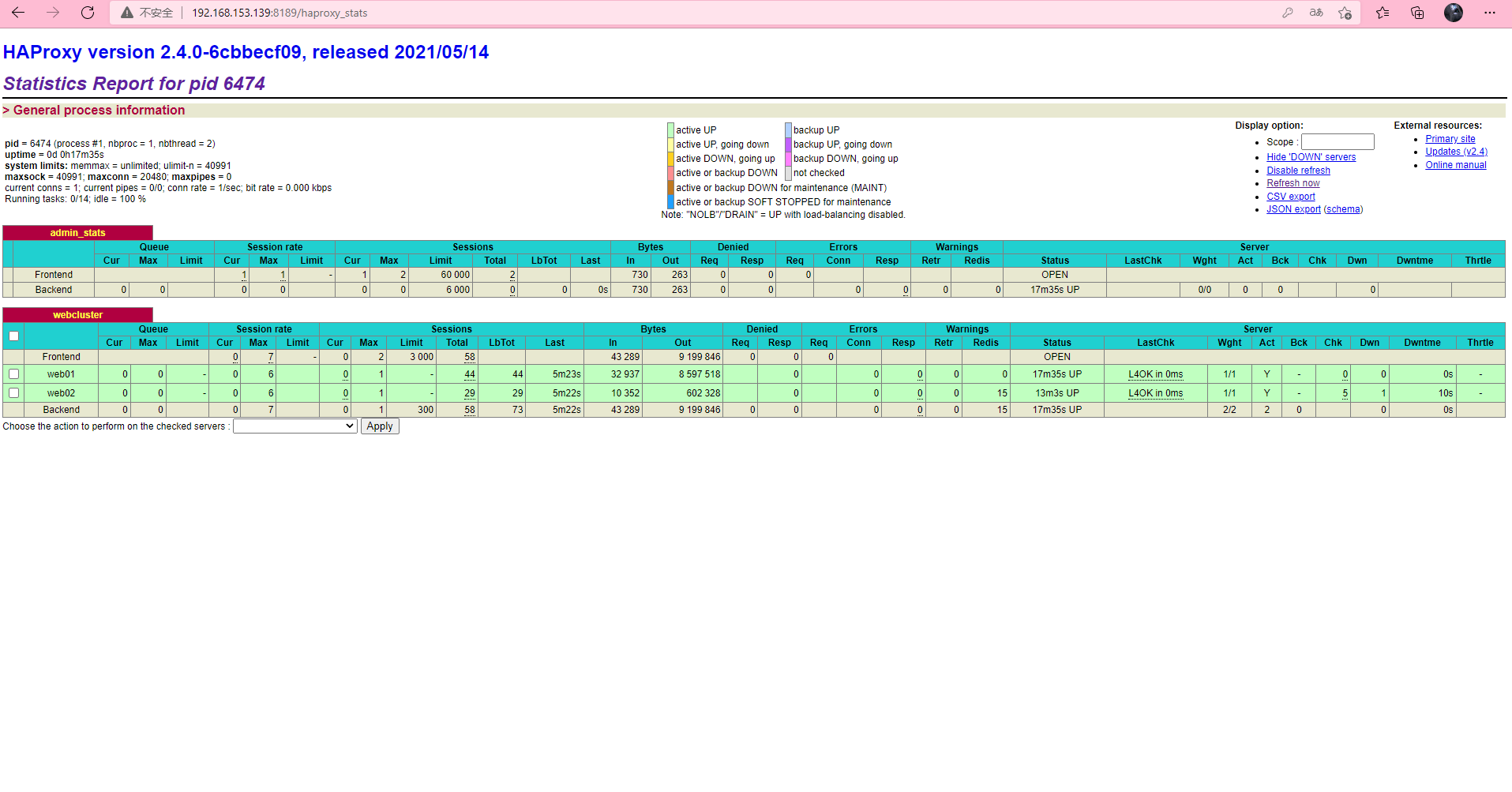The image size is (1512, 792).
Task: Click the MAINT maintenance legend text
Action: tap(781, 188)
